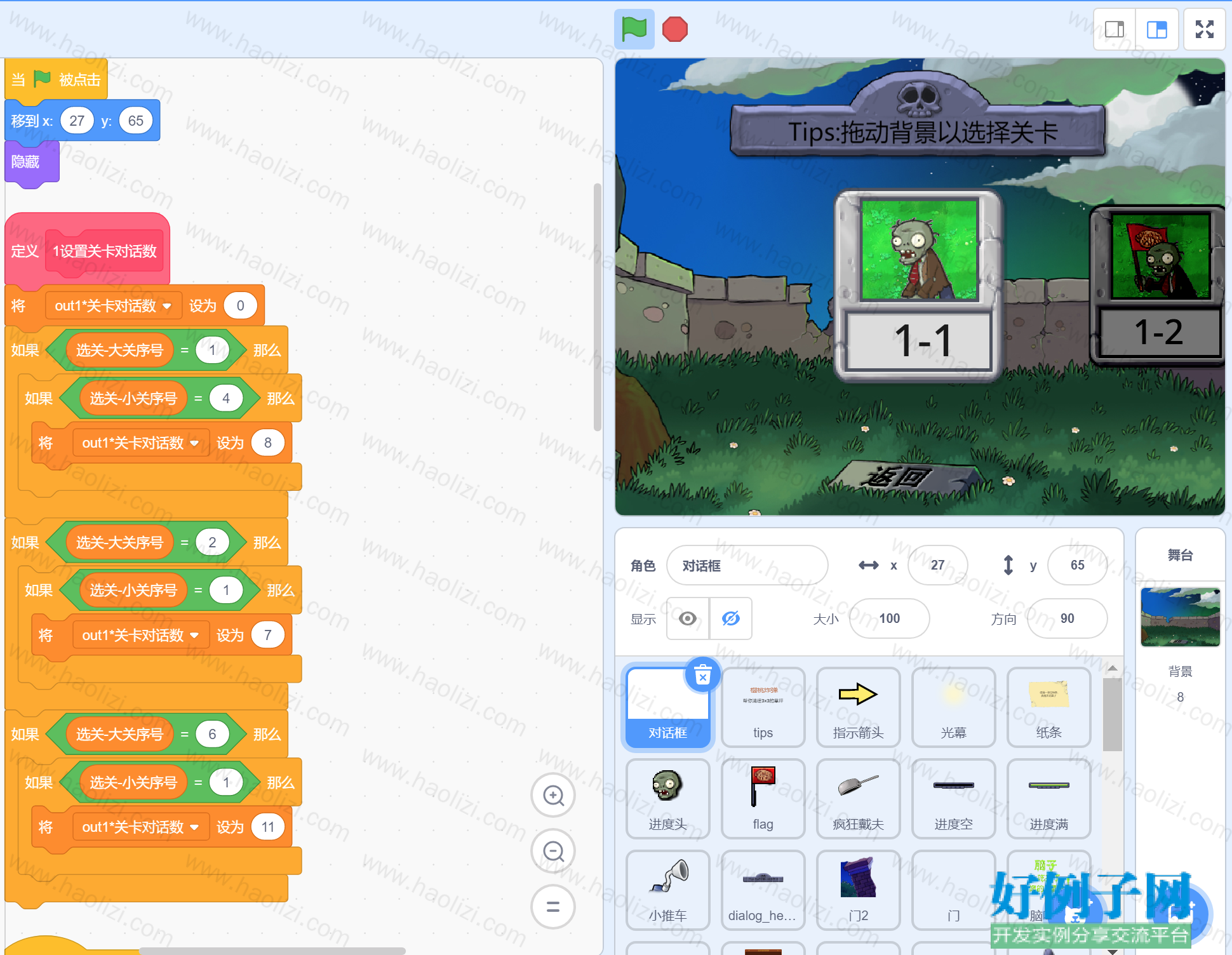Show the sprite using the open-eye button
Viewport: 1232px width, 955px height.
click(688, 618)
